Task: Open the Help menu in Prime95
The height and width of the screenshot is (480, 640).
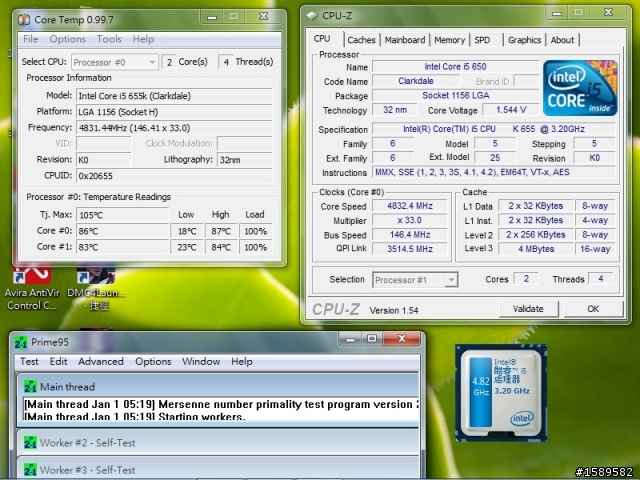Action: 242,362
